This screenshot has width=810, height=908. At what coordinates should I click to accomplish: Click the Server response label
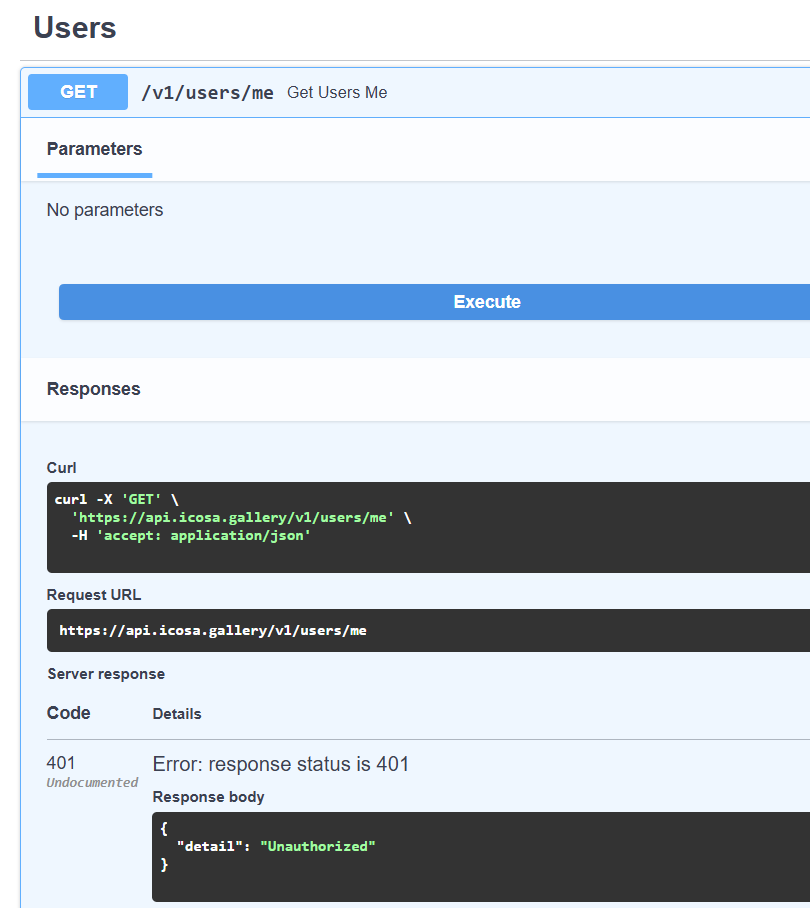(106, 674)
